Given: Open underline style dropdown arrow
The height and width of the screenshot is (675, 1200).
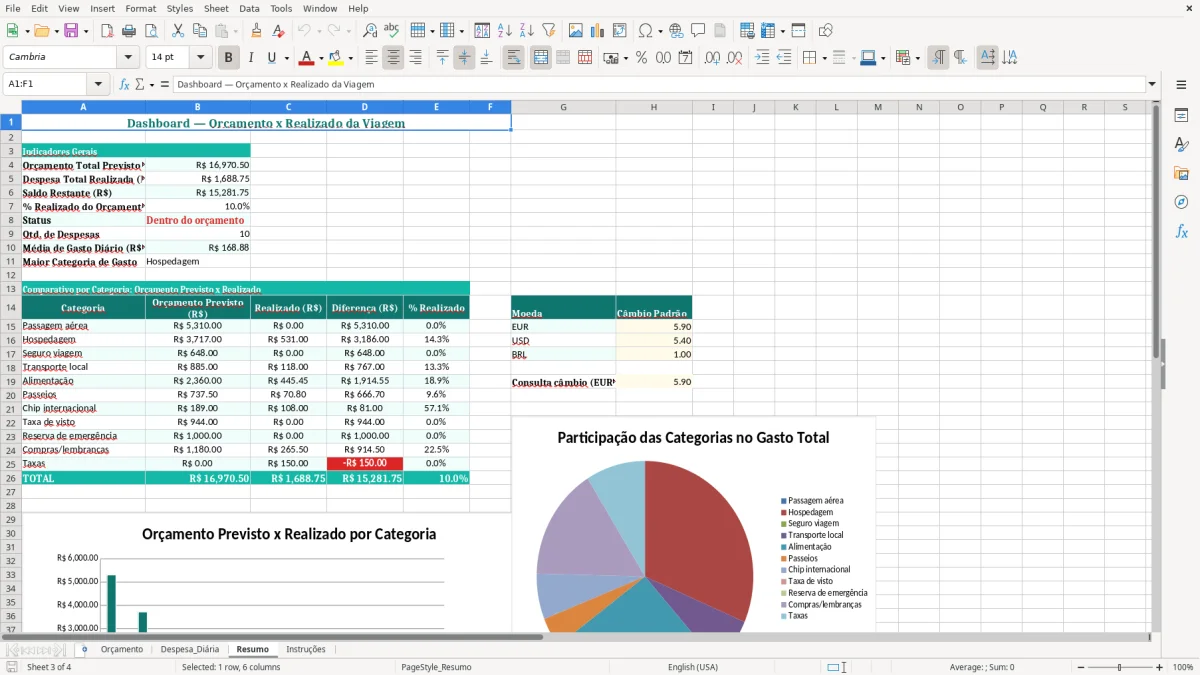Looking at the screenshot, I should pos(286,58).
